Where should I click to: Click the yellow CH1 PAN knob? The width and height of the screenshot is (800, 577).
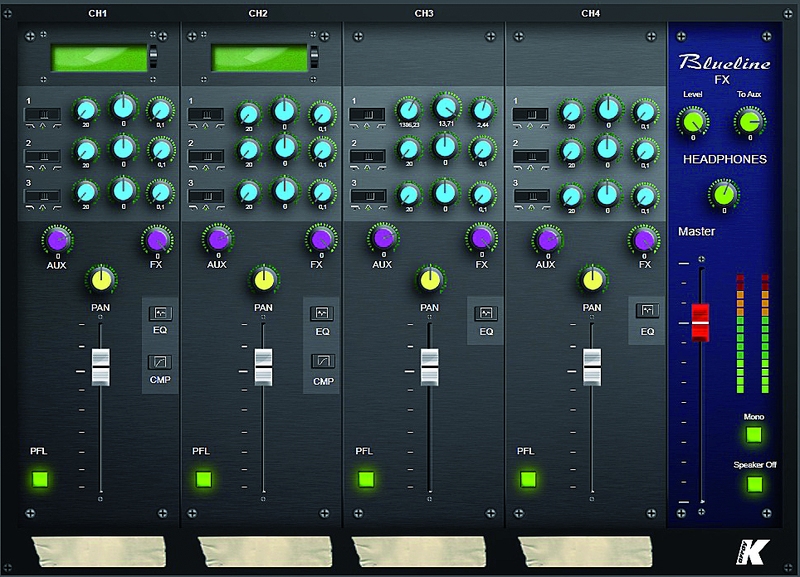click(x=101, y=280)
